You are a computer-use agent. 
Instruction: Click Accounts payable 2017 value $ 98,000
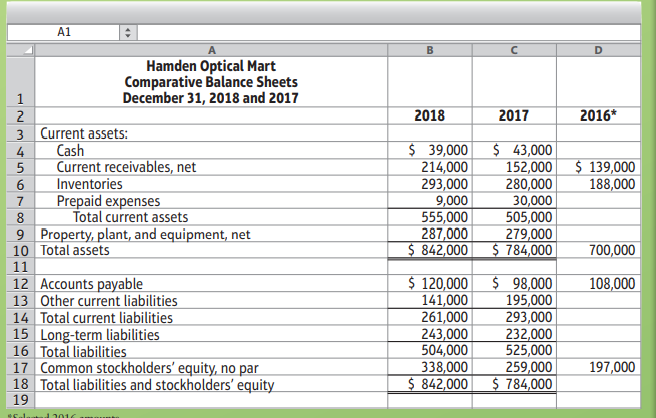[x=514, y=283]
